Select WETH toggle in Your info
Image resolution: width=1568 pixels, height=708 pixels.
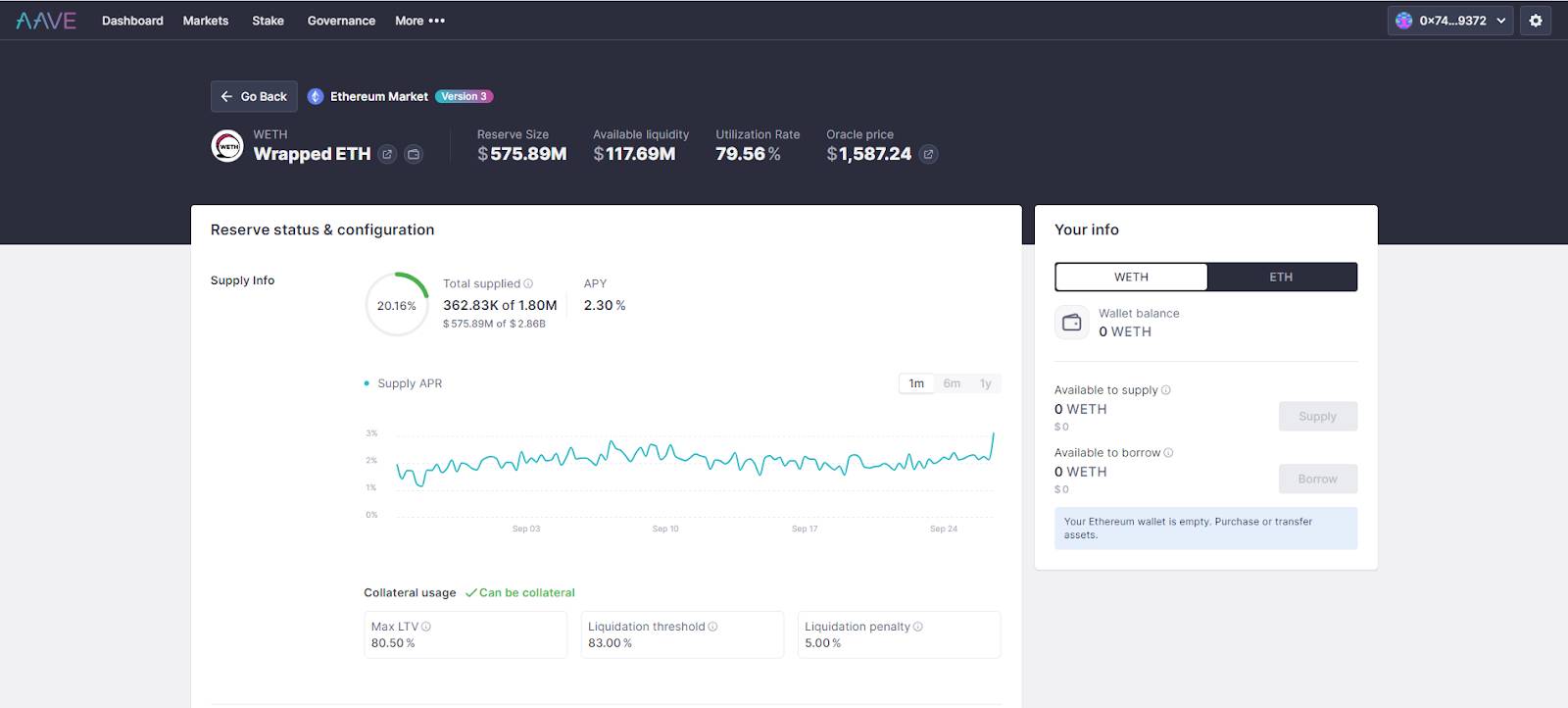pyautogui.click(x=1131, y=277)
